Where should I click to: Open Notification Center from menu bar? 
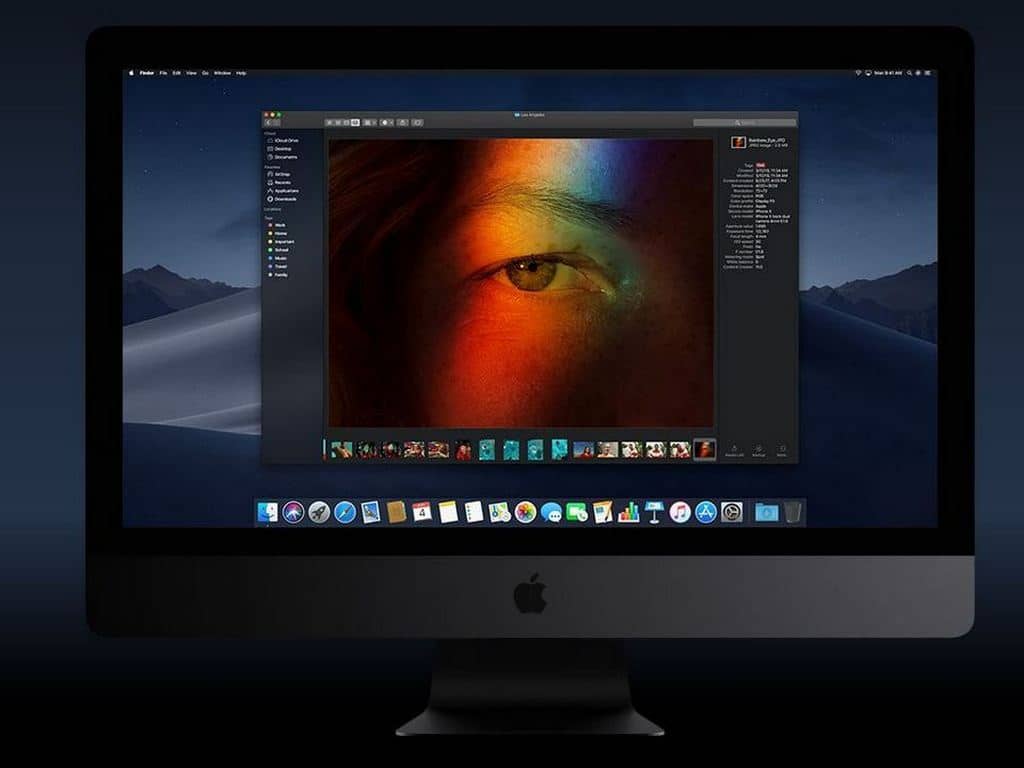point(927,73)
